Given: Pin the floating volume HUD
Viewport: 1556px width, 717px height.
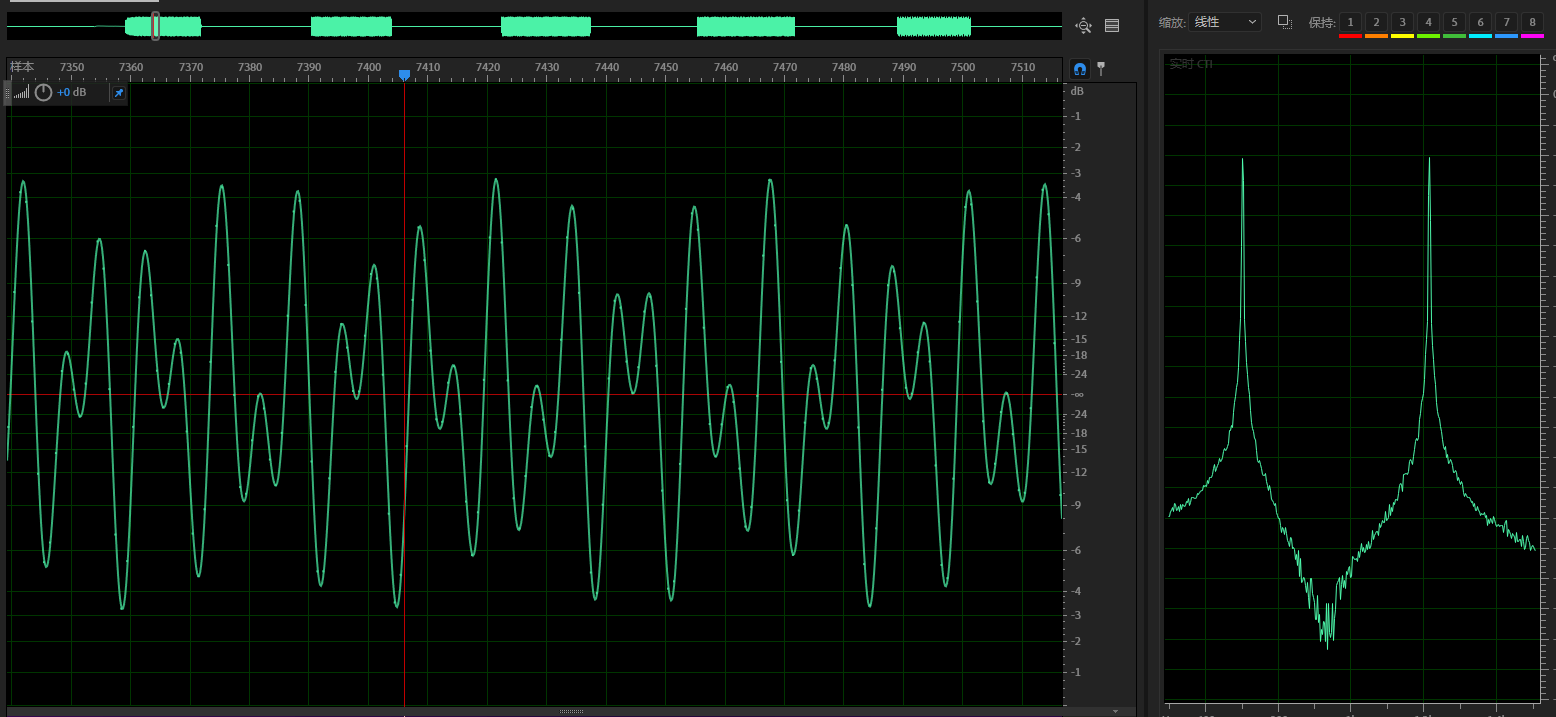Looking at the screenshot, I should click(x=118, y=93).
